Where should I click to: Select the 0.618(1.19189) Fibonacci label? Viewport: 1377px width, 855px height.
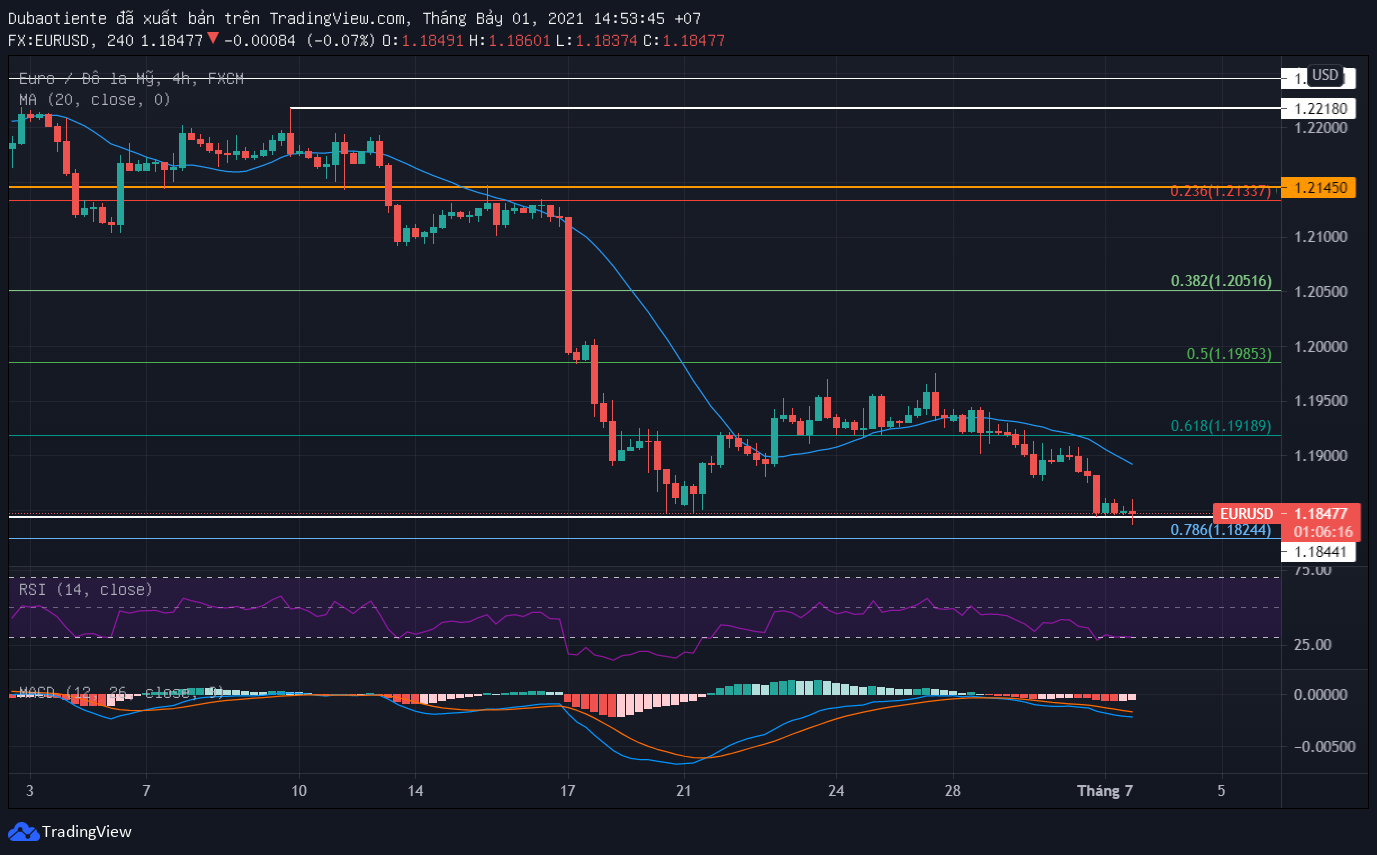[1221, 425]
